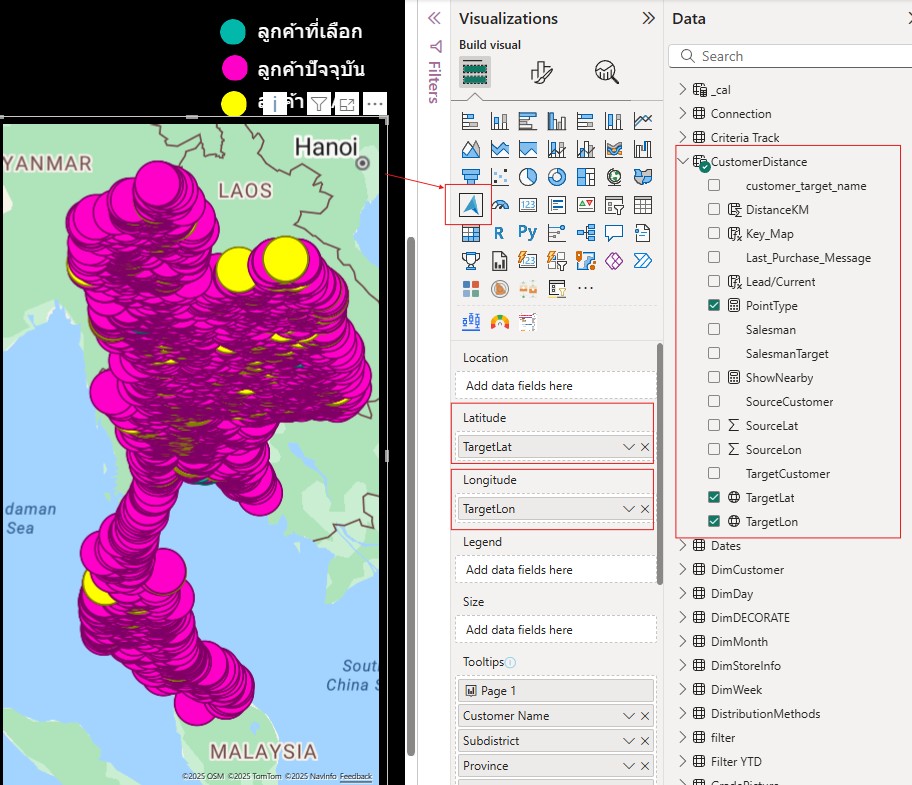The height and width of the screenshot is (785, 912).
Task: Open the visual's More options menu
Action: pos(374,104)
